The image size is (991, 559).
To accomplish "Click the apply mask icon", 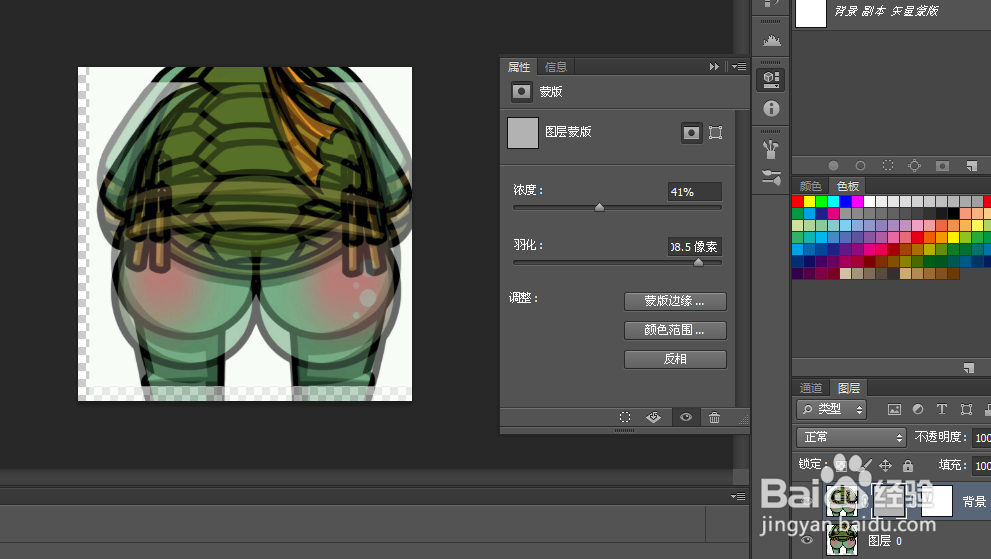I will (x=654, y=417).
